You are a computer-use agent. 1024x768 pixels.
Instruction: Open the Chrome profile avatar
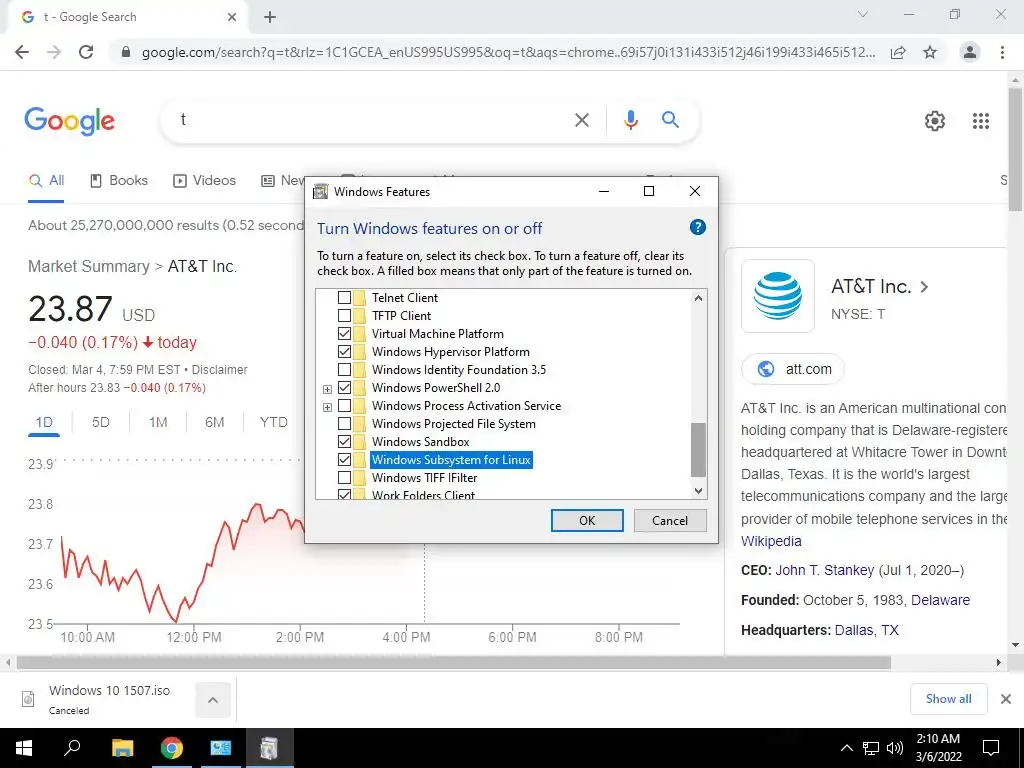[970, 52]
